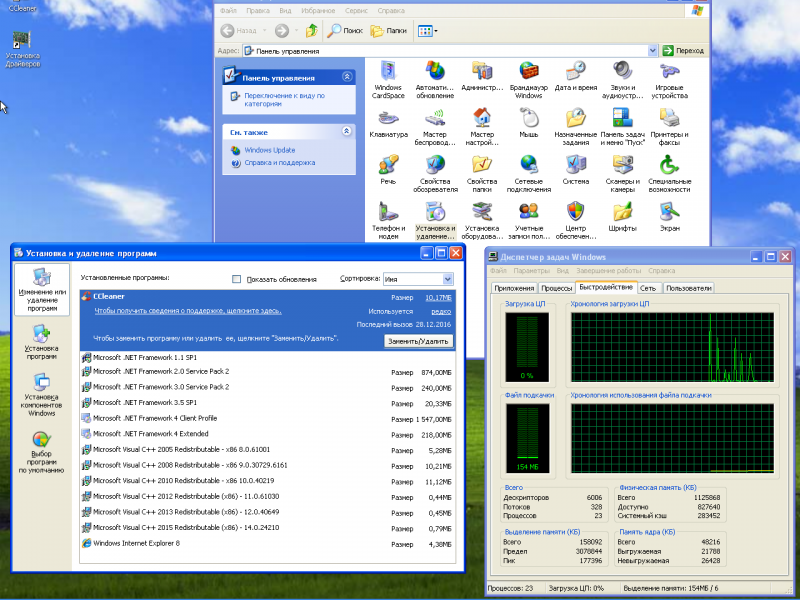Switch to the Сеть tab
Screen dimensions: 800x600
(x=648, y=288)
